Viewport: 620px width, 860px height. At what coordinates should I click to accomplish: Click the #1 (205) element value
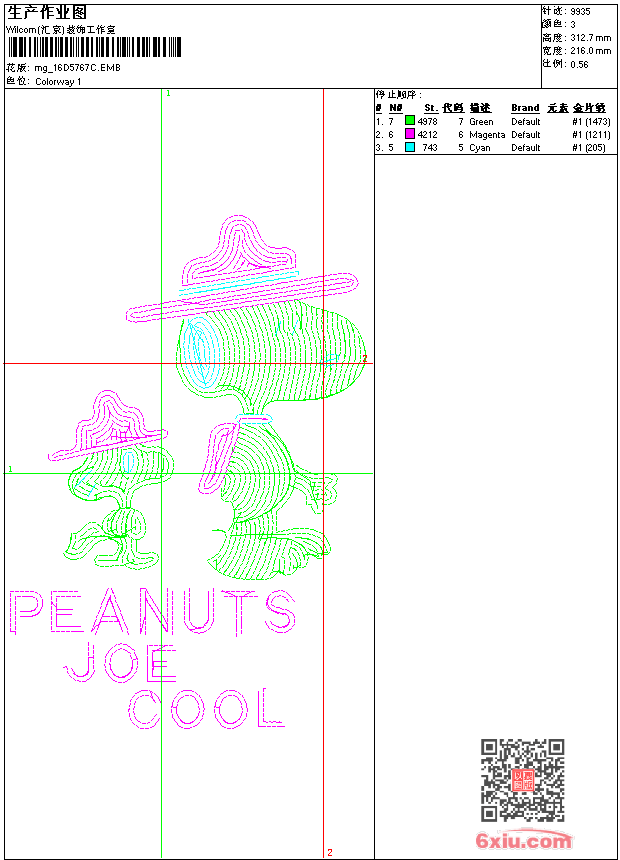tap(589, 148)
